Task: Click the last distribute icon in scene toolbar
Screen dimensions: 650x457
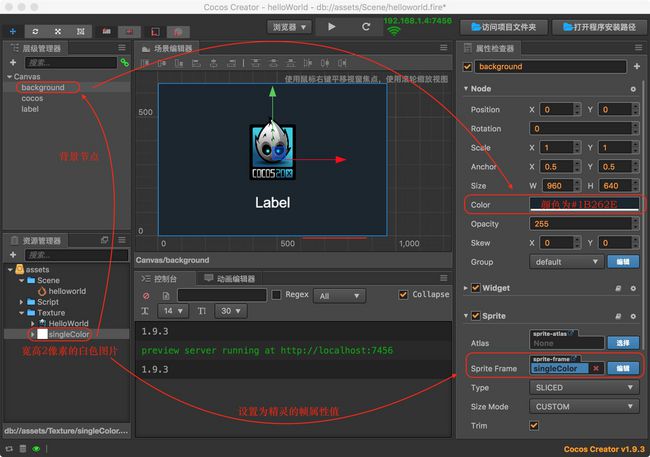Action: click(x=342, y=63)
